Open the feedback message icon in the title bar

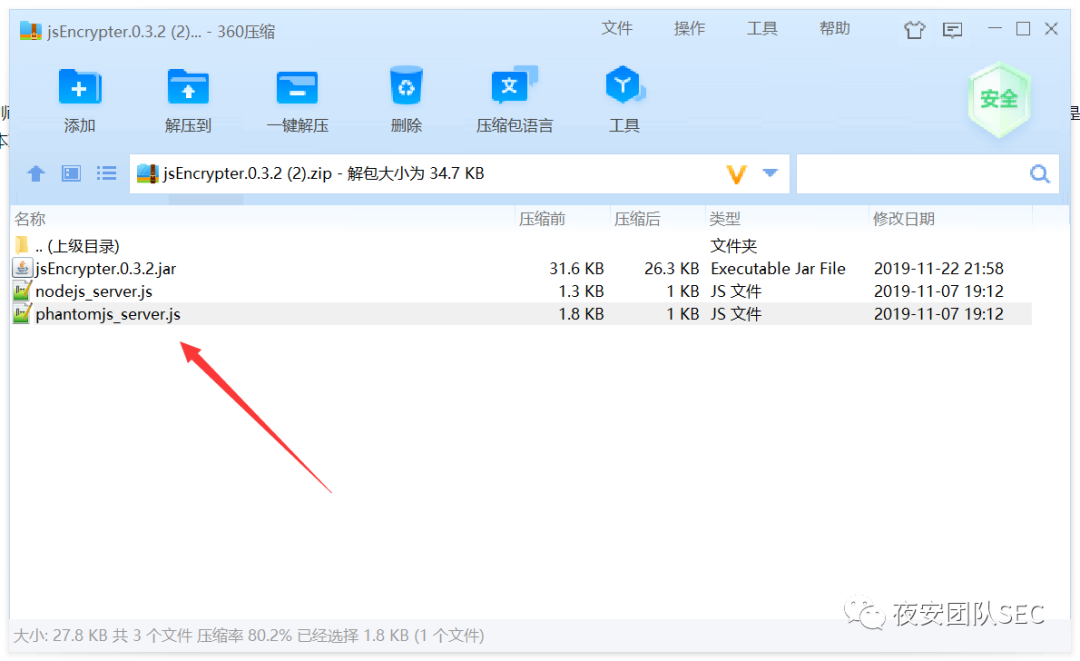tap(953, 30)
